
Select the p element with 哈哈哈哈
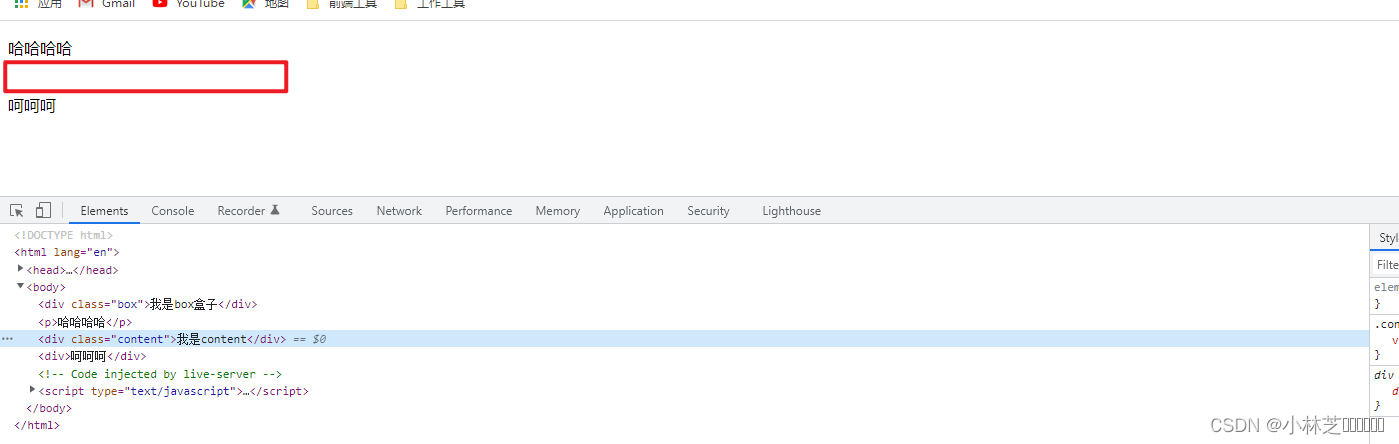(x=85, y=322)
